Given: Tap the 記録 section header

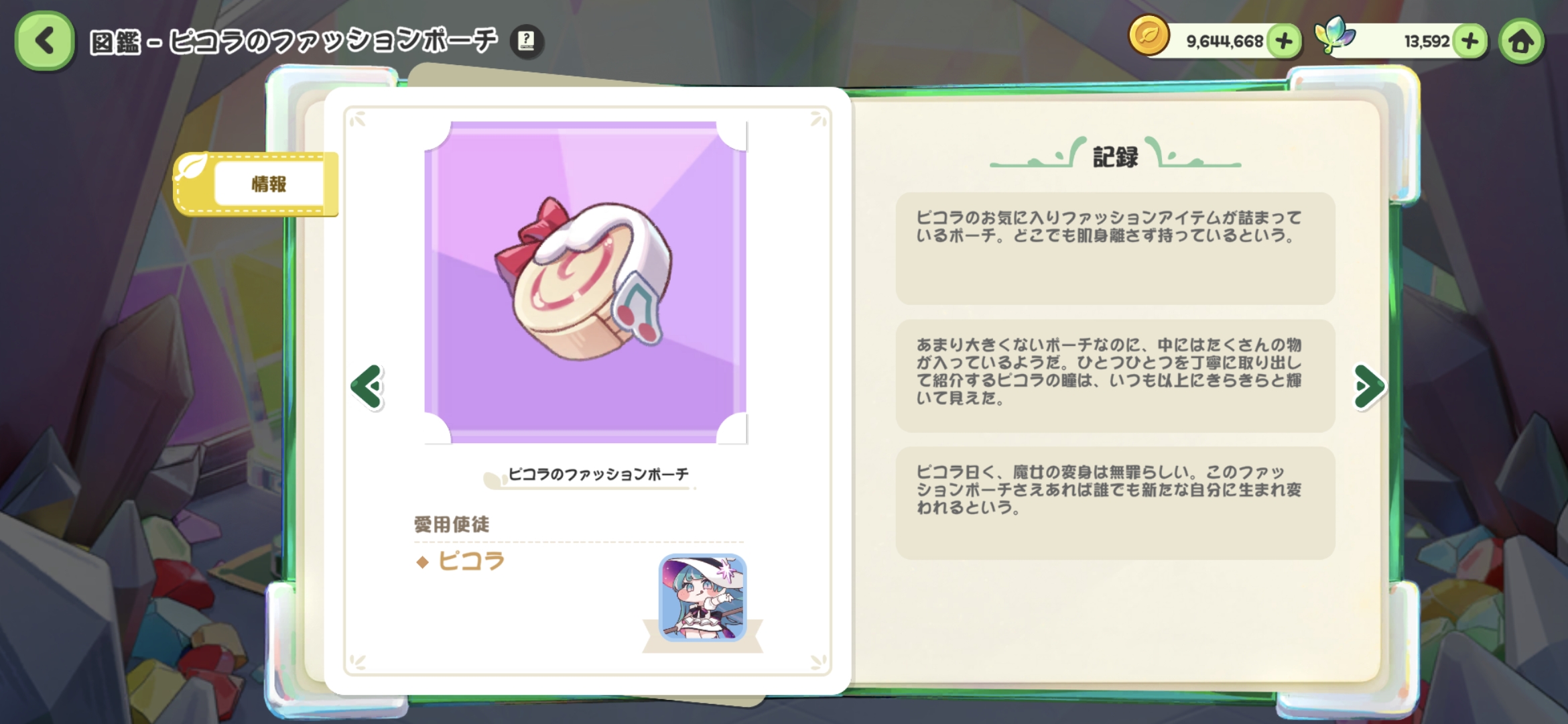Looking at the screenshot, I should (1116, 156).
